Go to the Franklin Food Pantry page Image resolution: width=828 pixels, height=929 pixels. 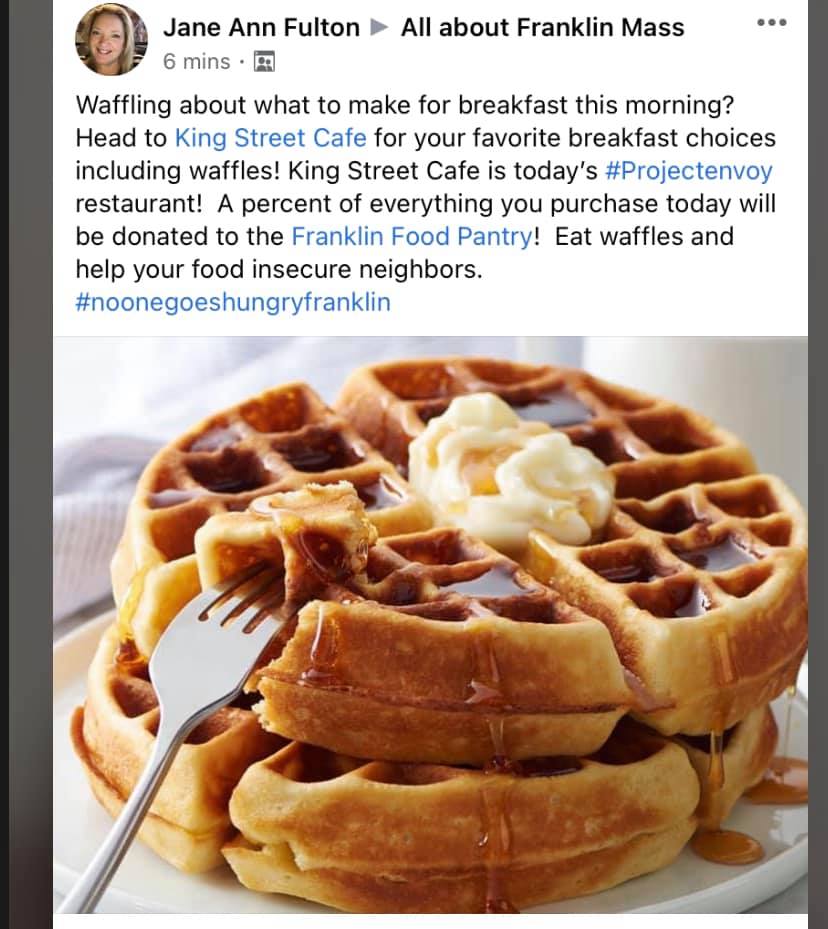tap(412, 237)
